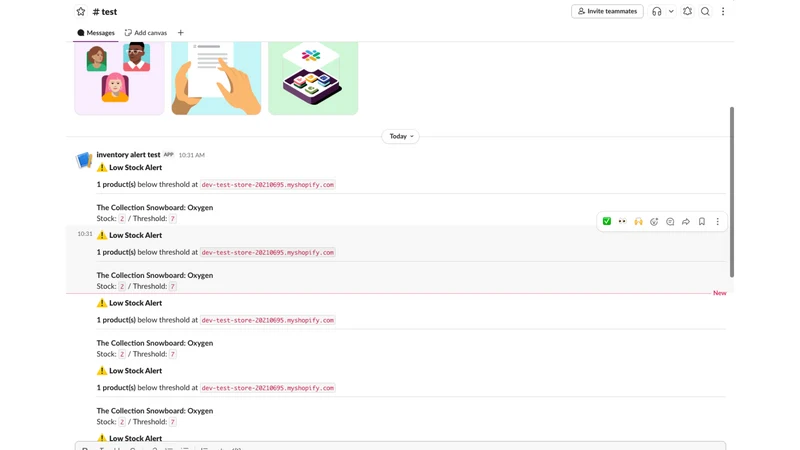Open the 10:31 AM message timestamp
The width and height of the screenshot is (800, 450).
coord(191,155)
